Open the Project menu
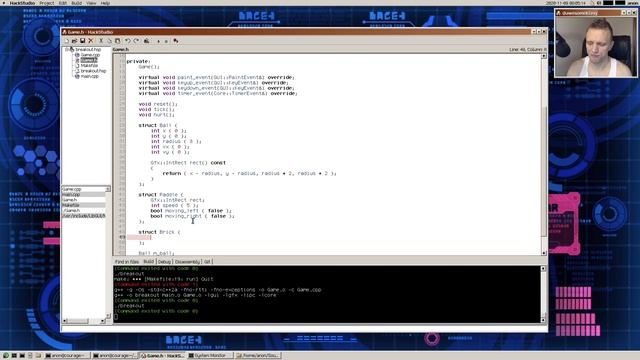640x360 pixels. click(47, 3)
